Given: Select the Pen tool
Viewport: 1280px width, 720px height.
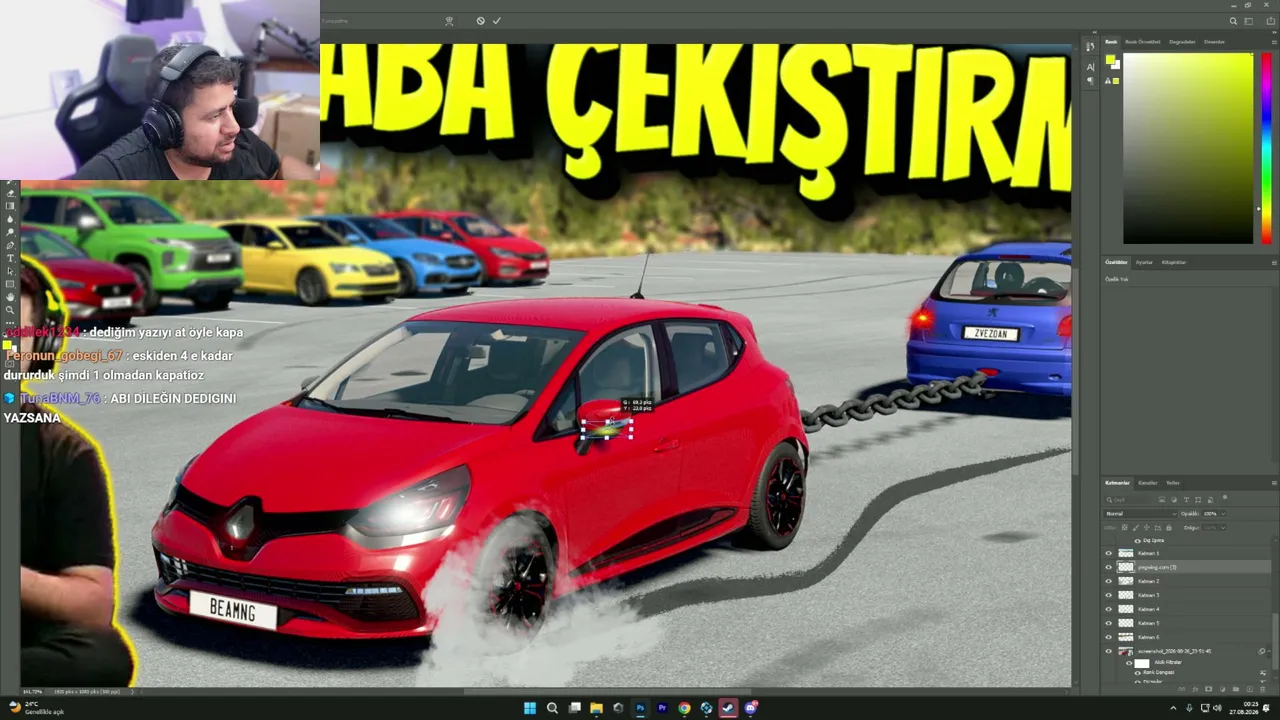Looking at the screenshot, I should [x=10, y=245].
